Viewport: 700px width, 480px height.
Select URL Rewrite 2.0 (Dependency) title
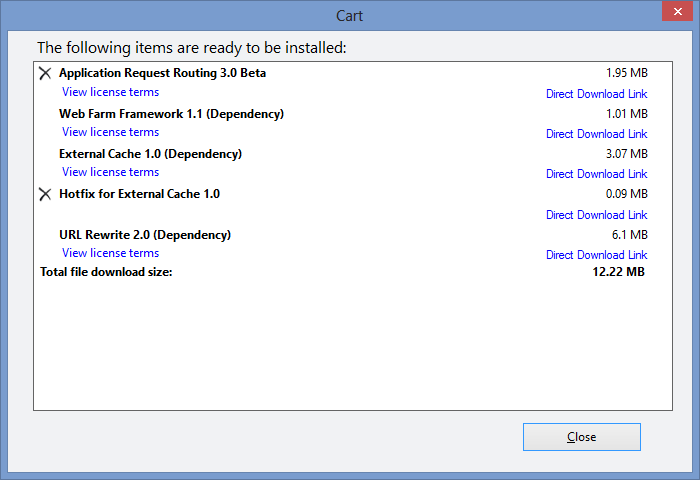coord(145,235)
